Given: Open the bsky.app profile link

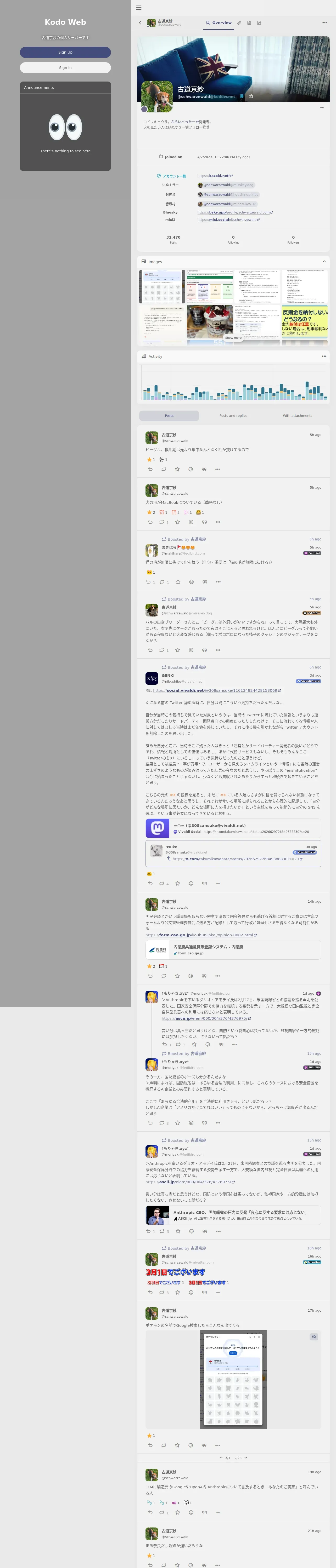Looking at the screenshot, I should click(x=235, y=212).
